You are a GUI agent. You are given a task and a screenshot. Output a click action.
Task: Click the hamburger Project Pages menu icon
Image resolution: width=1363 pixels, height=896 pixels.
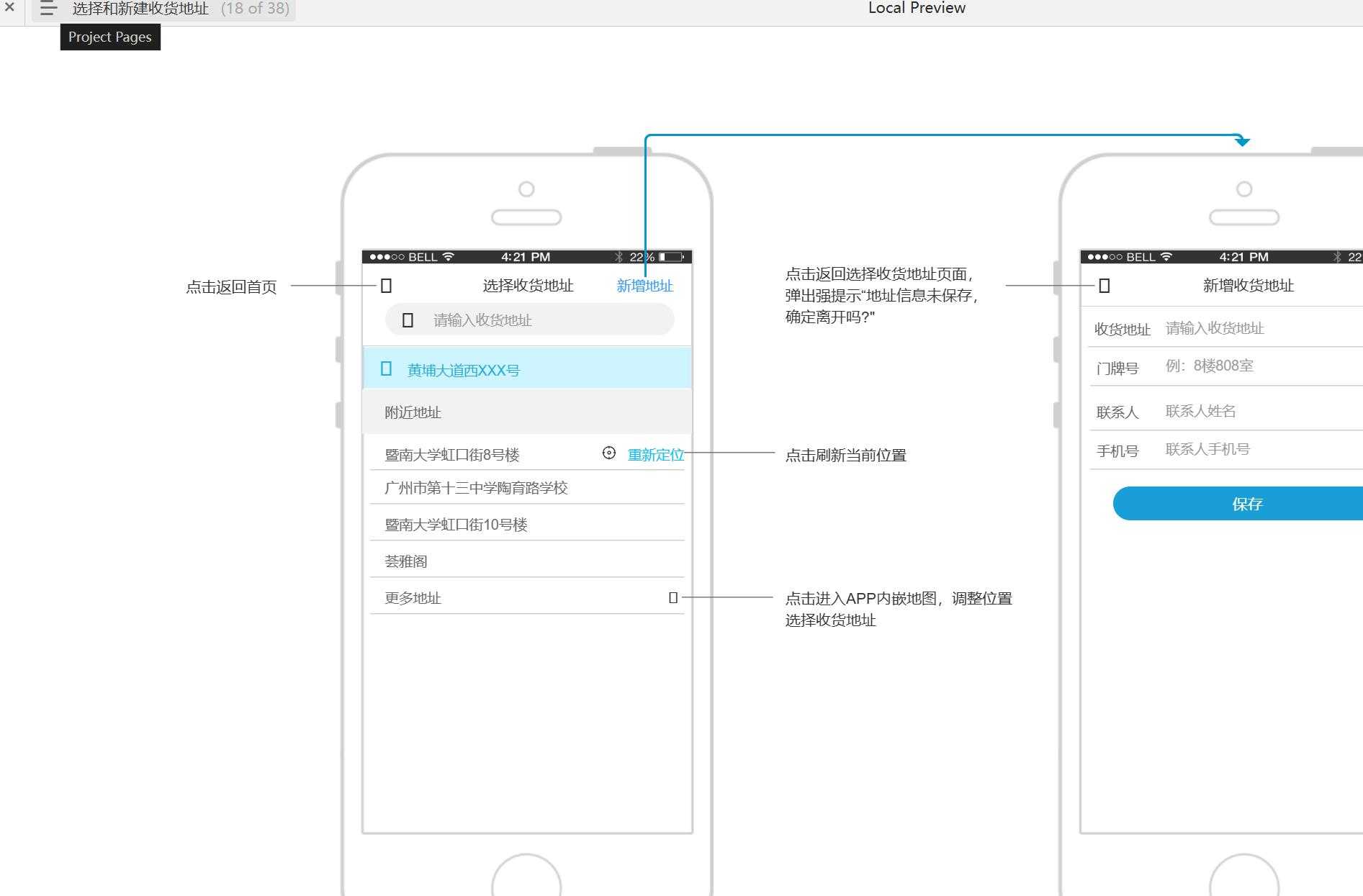[x=48, y=9]
